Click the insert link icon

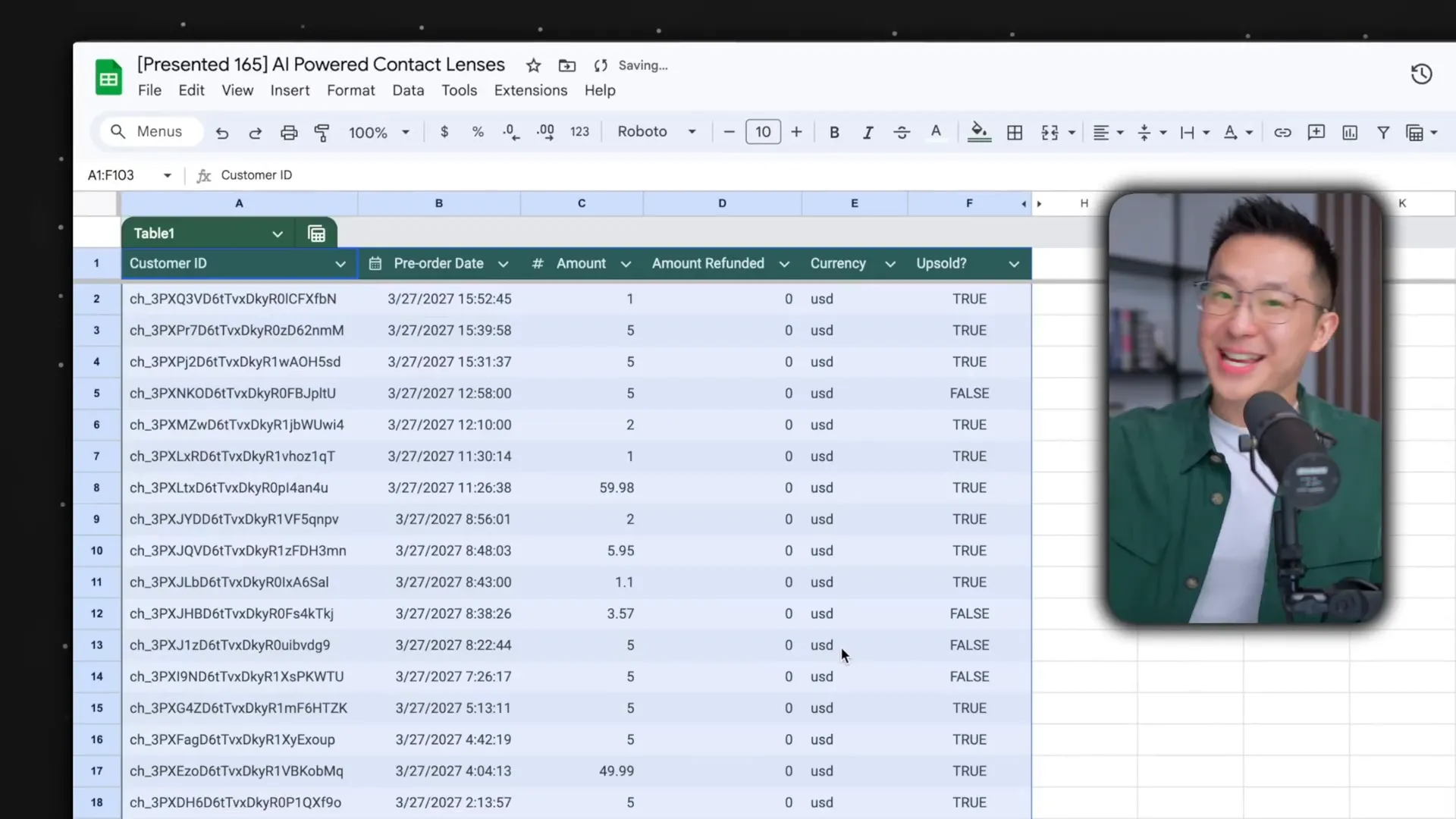pyautogui.click(x=1282, y=133)
